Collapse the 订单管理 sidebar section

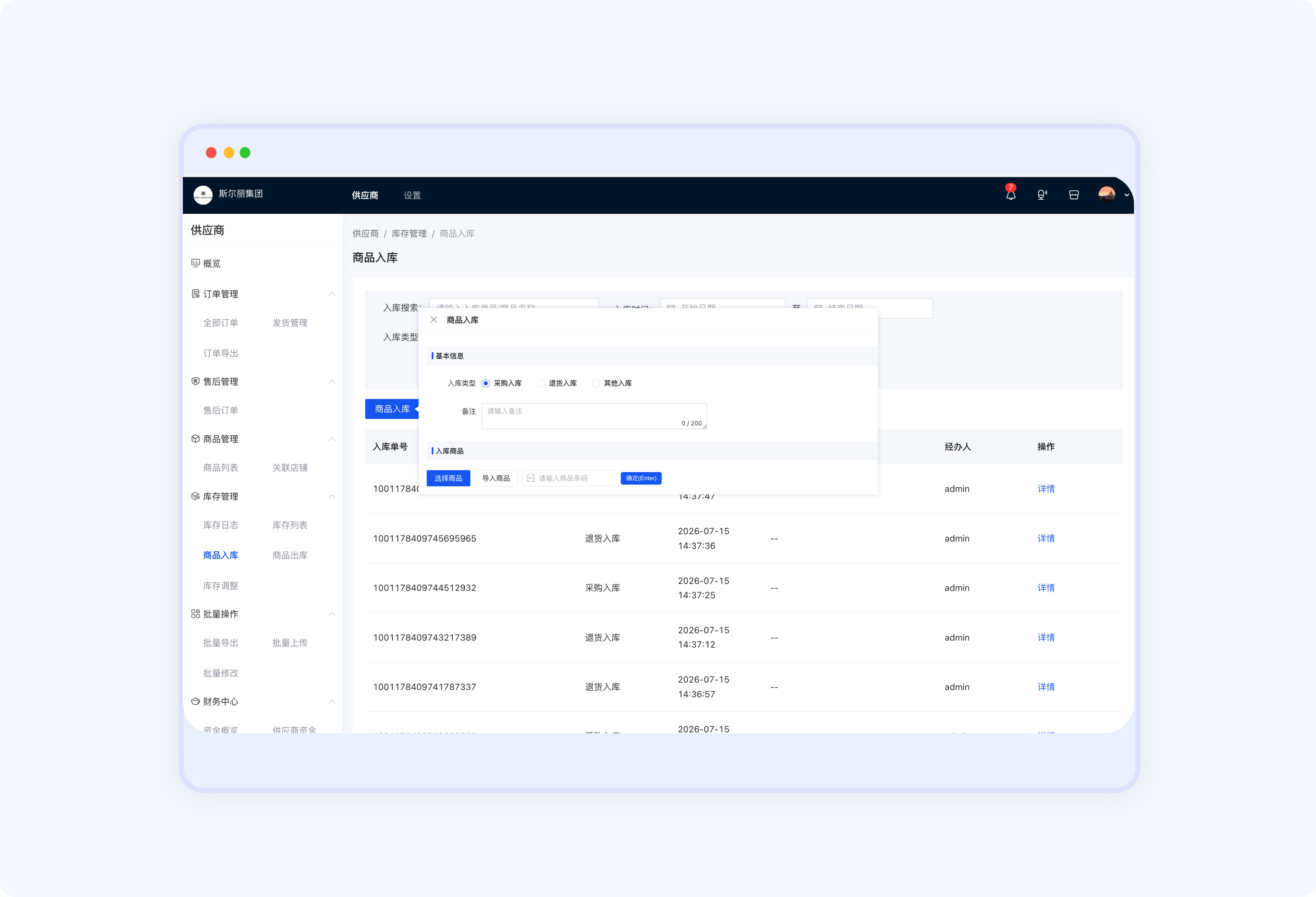[x=332, y=294]
